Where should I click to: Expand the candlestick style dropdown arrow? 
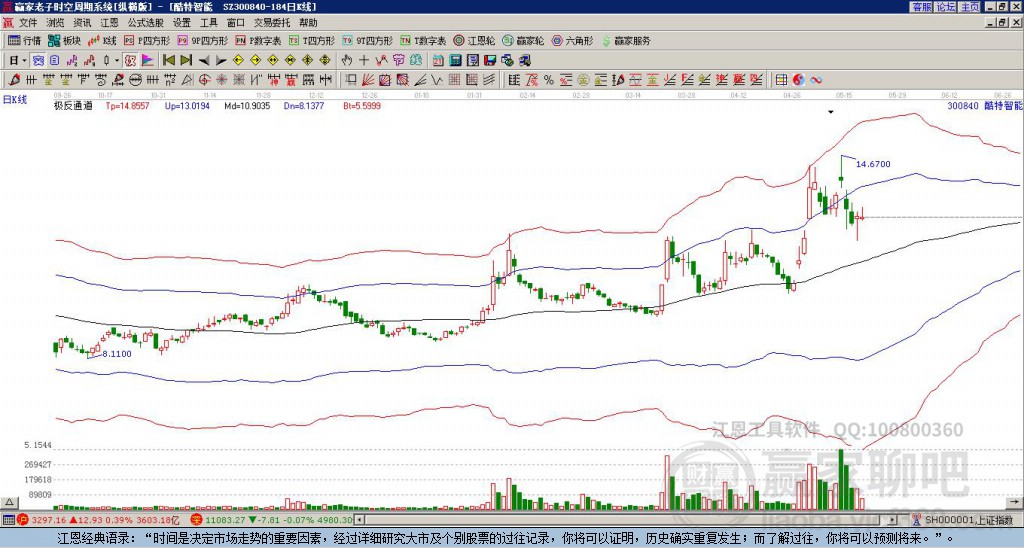[x=117, y=60]
